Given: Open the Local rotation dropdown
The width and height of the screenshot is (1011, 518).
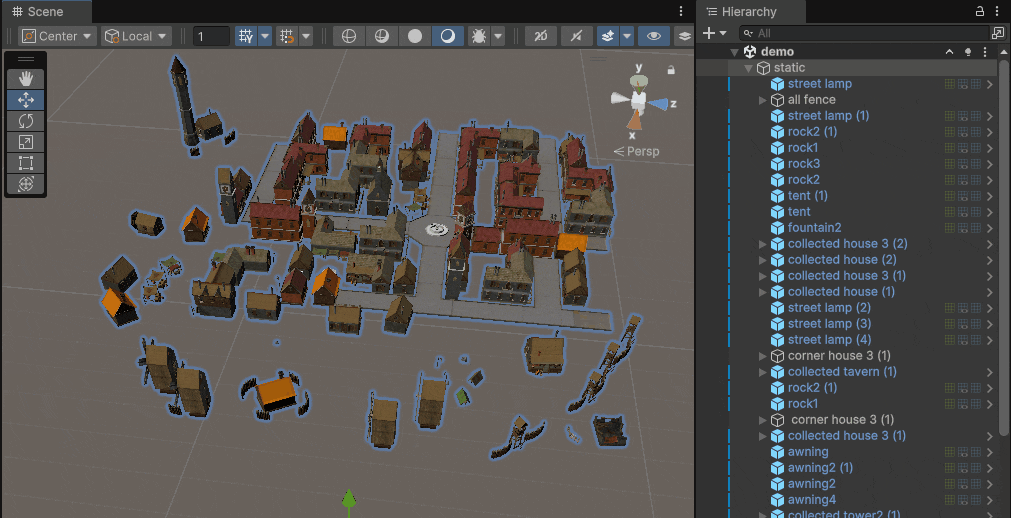Looking at the screenshot, I should tap(137, 36).
